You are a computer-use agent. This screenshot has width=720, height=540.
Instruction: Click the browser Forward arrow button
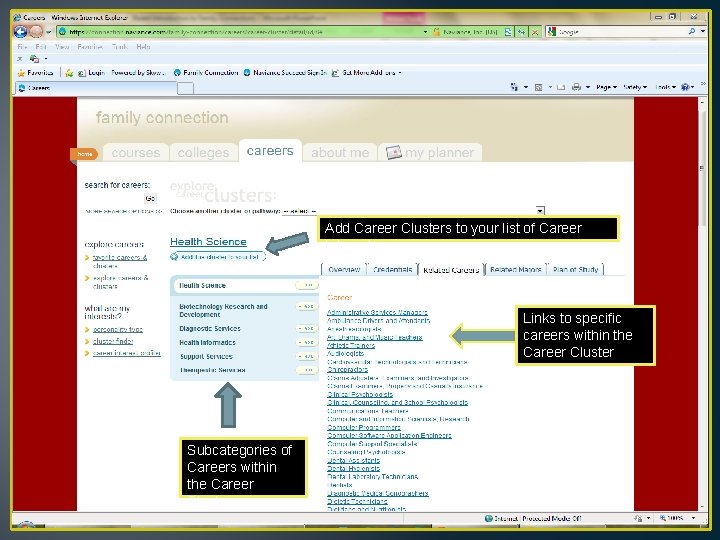pyautogui.click(x=36, y=31)
